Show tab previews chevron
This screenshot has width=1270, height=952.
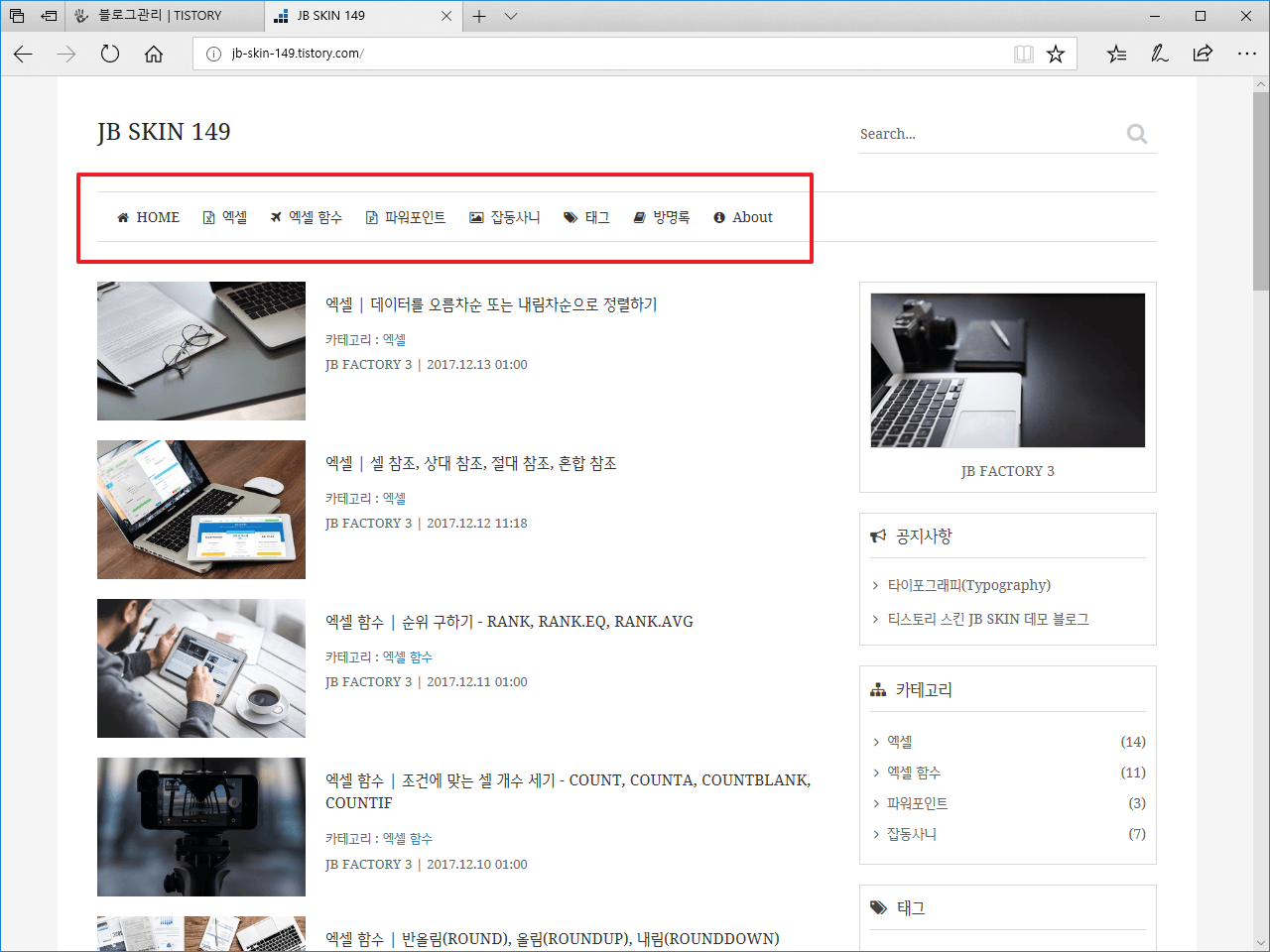(511, 16)
